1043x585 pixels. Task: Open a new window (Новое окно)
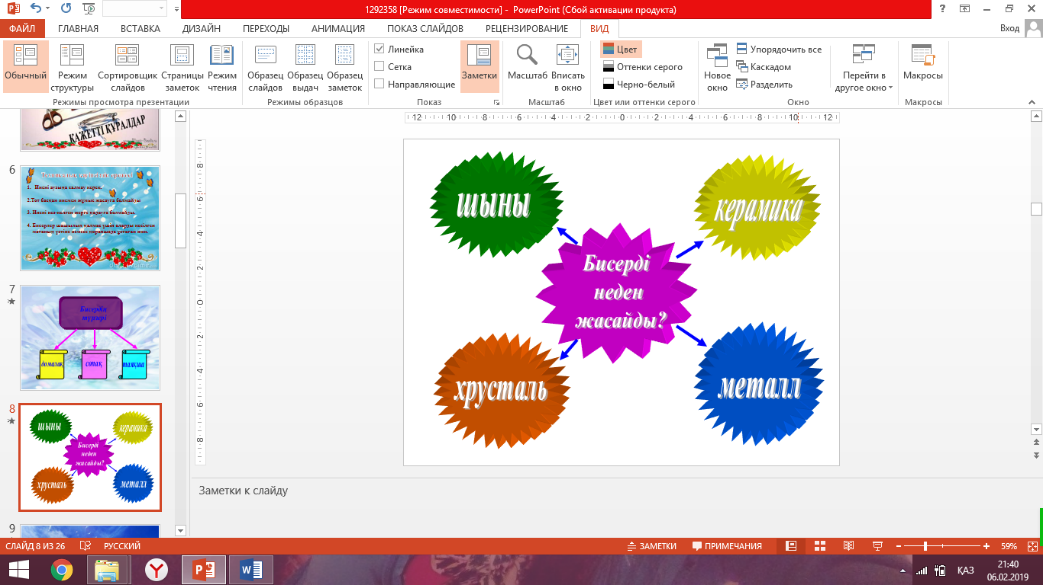(717, 67)
